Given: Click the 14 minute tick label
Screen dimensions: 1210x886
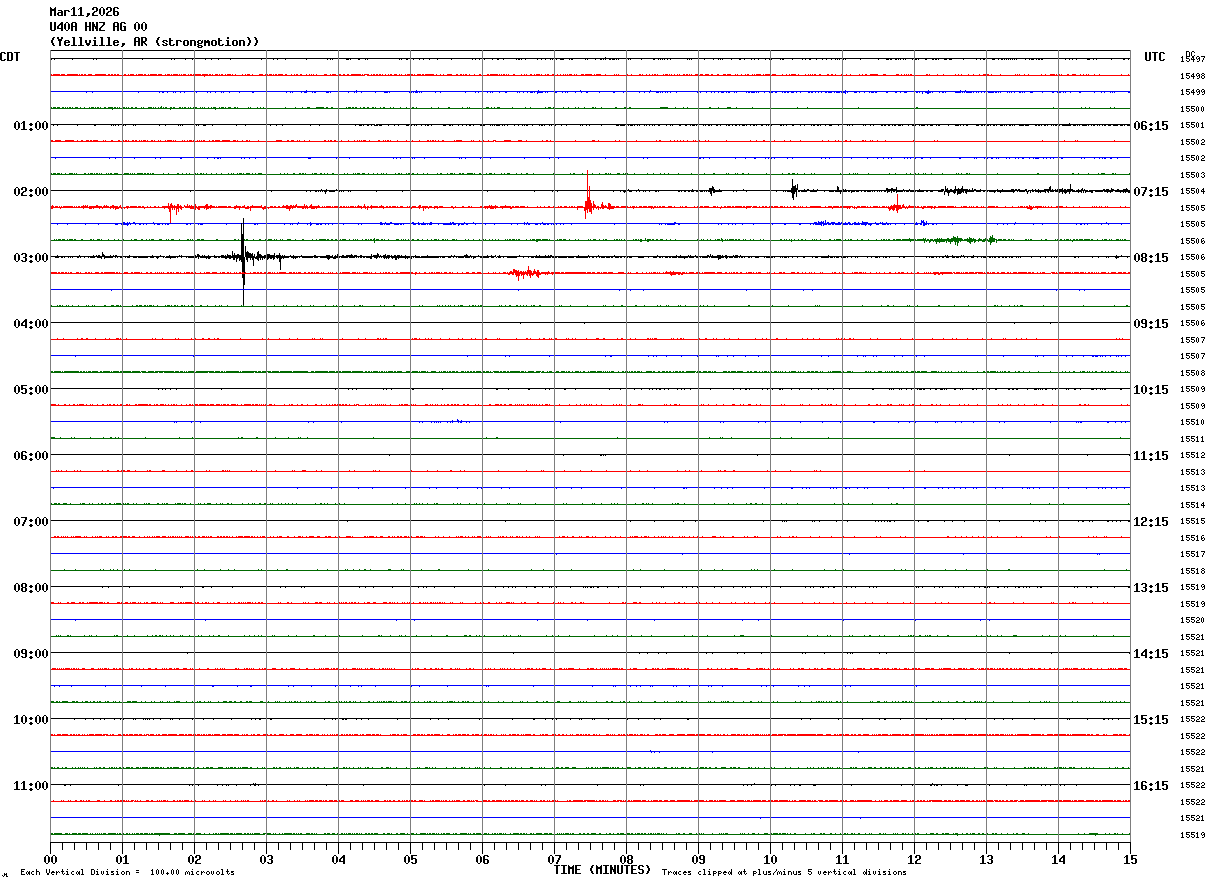Looking at the screenshot, I should click(1058, 859).
